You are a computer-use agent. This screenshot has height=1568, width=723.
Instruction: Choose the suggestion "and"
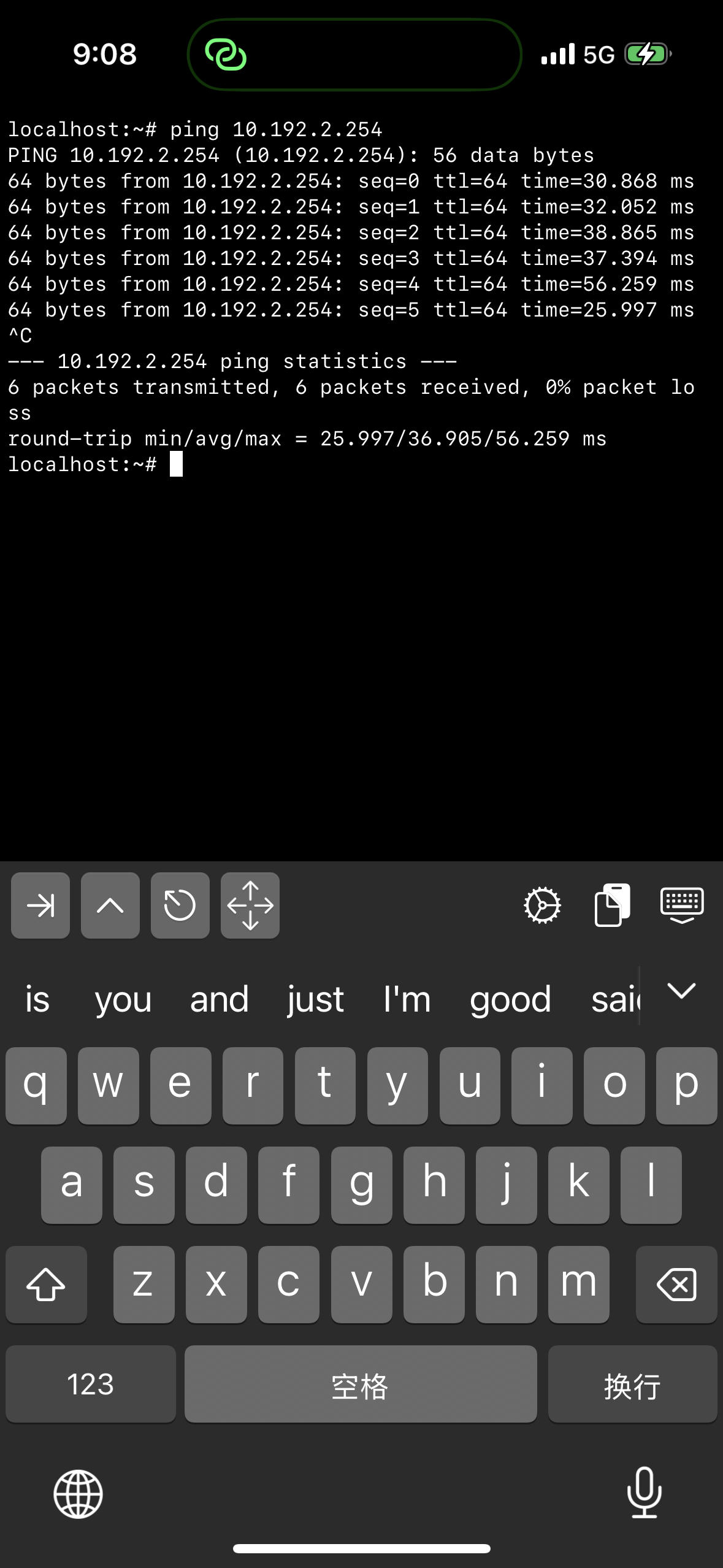pos(220,999)
